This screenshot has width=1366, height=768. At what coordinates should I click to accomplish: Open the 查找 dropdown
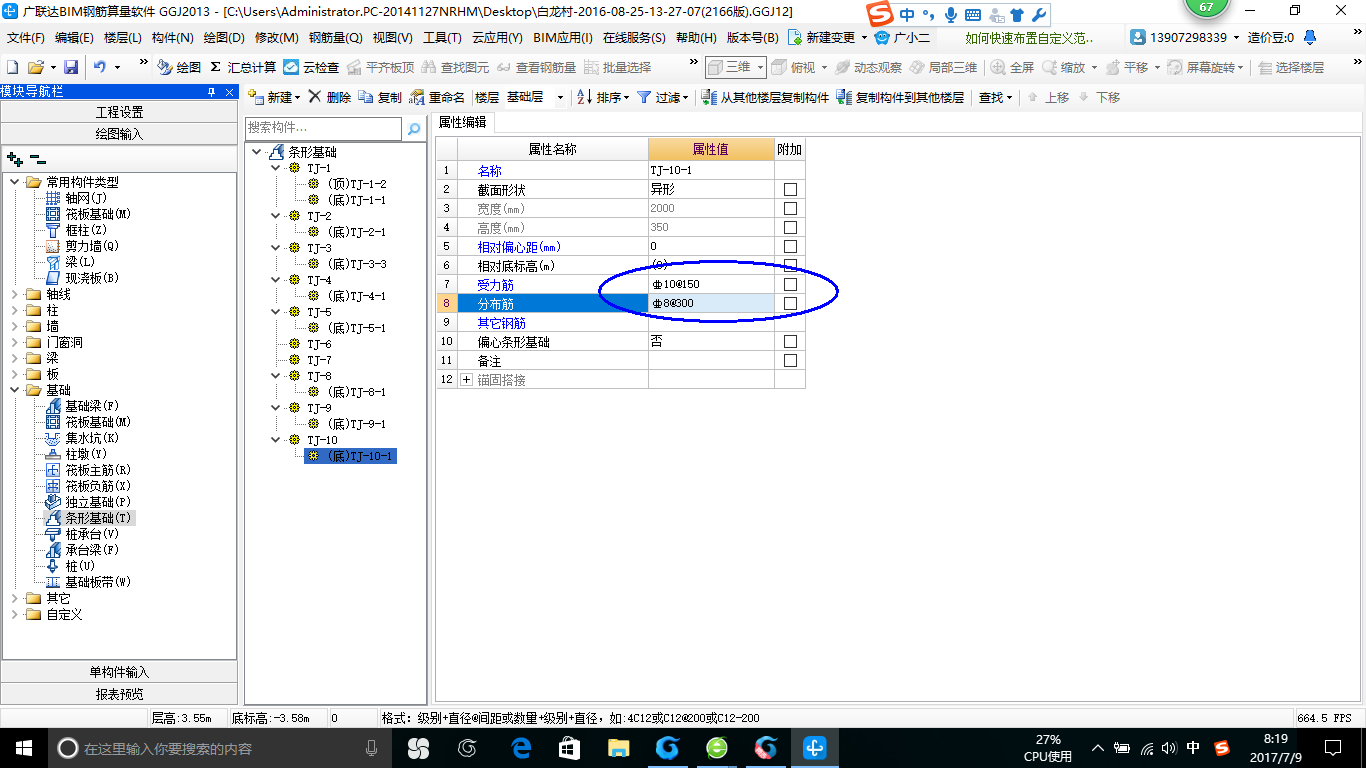coord(996,97)
